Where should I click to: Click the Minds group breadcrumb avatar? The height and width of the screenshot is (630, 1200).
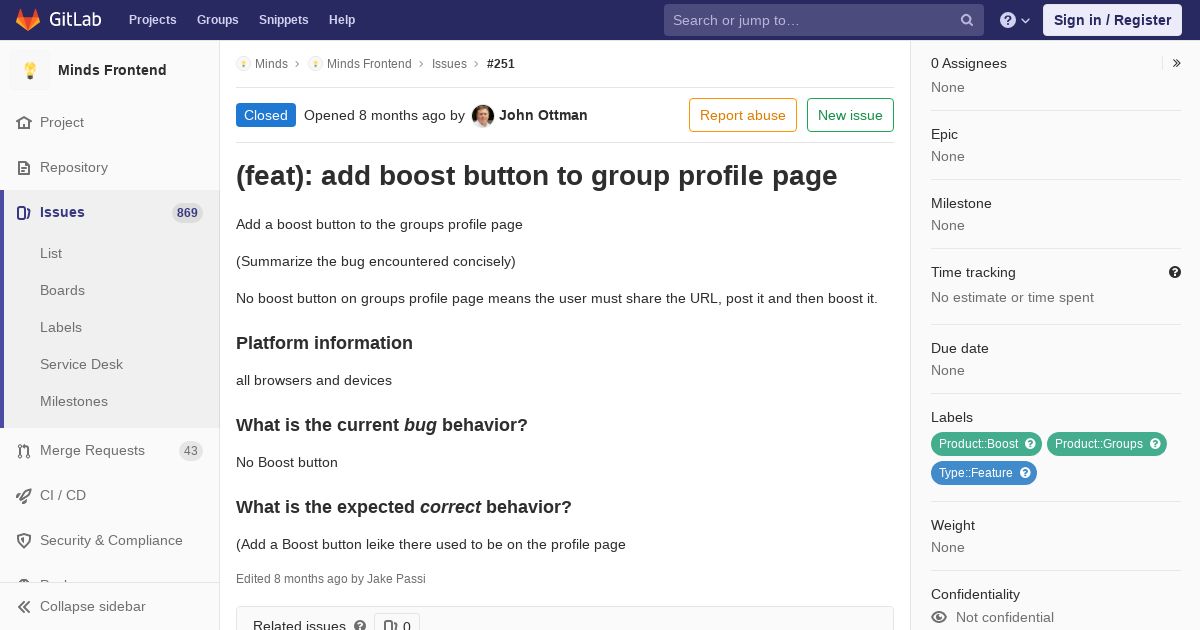pyautogui.click(x=243, y=64)
